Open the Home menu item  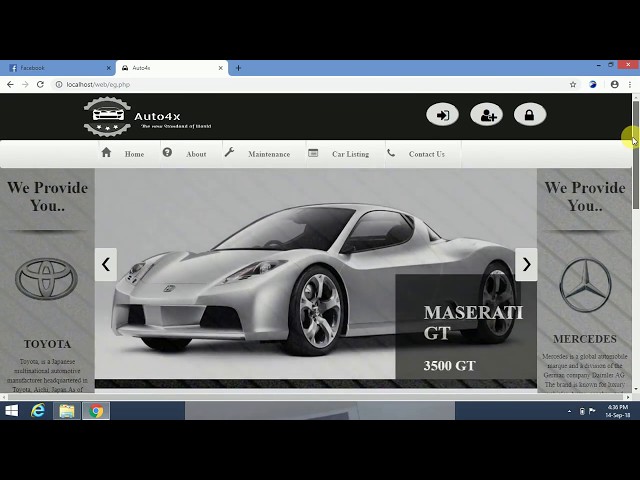pos(134,154)
